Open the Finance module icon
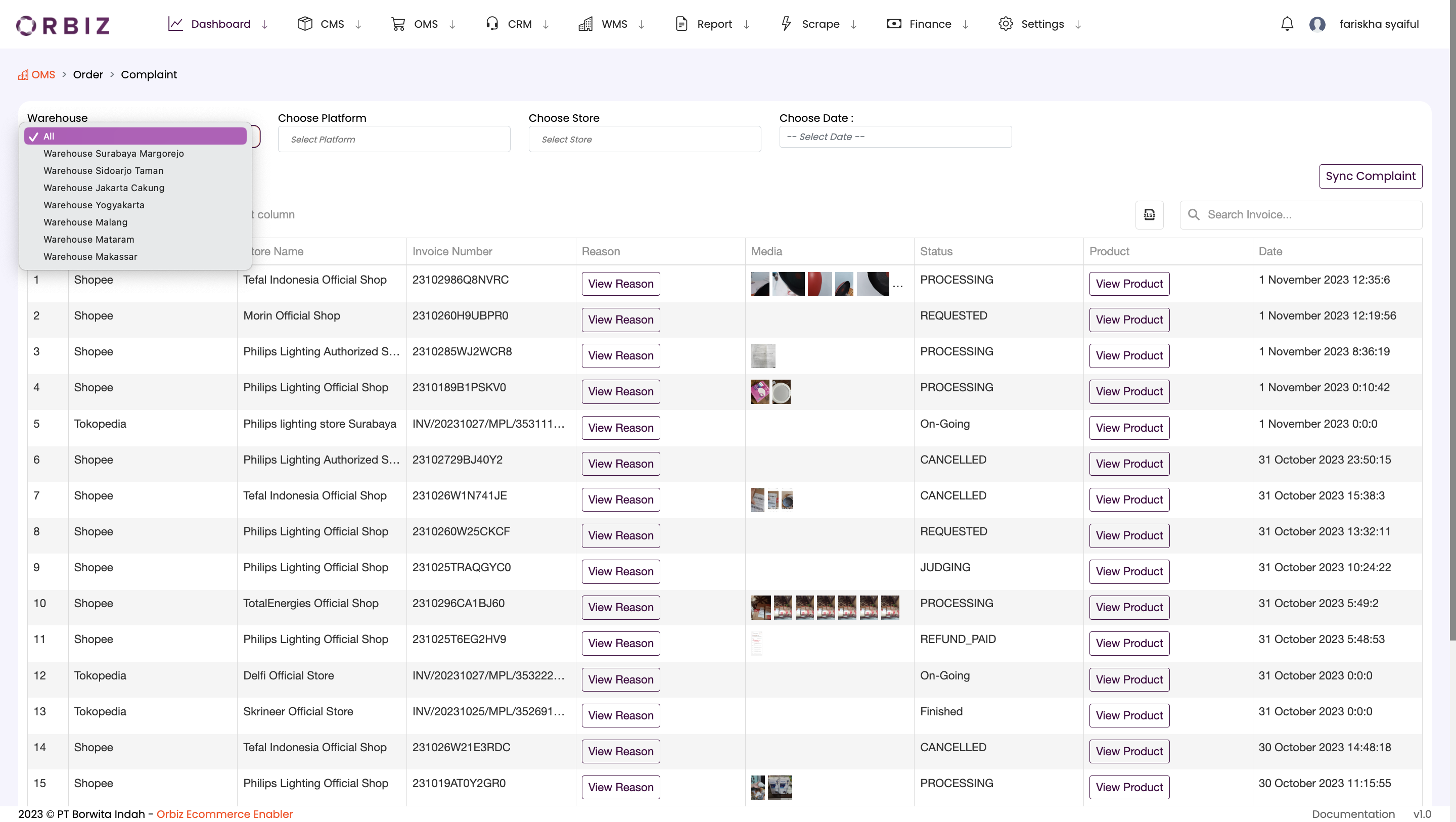 coord(894,24)
